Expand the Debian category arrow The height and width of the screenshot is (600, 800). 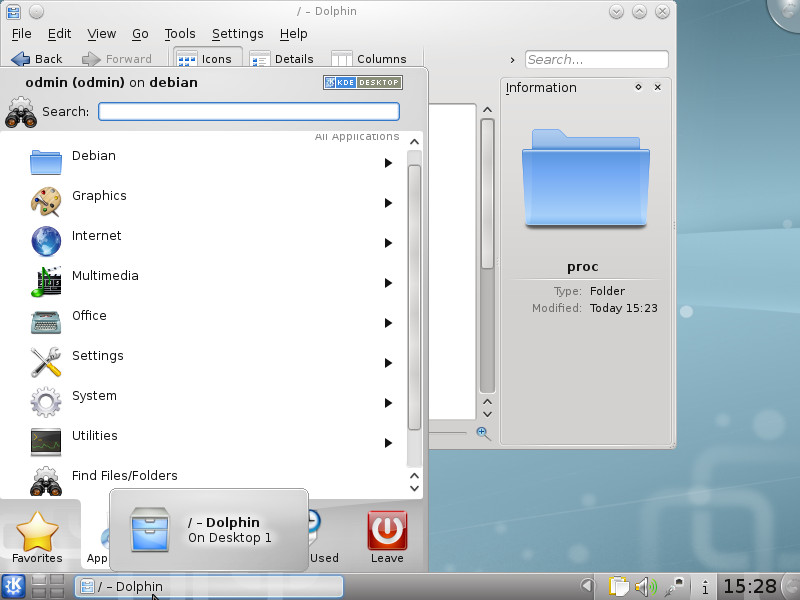pyautogui.click(x=388, y=163)
